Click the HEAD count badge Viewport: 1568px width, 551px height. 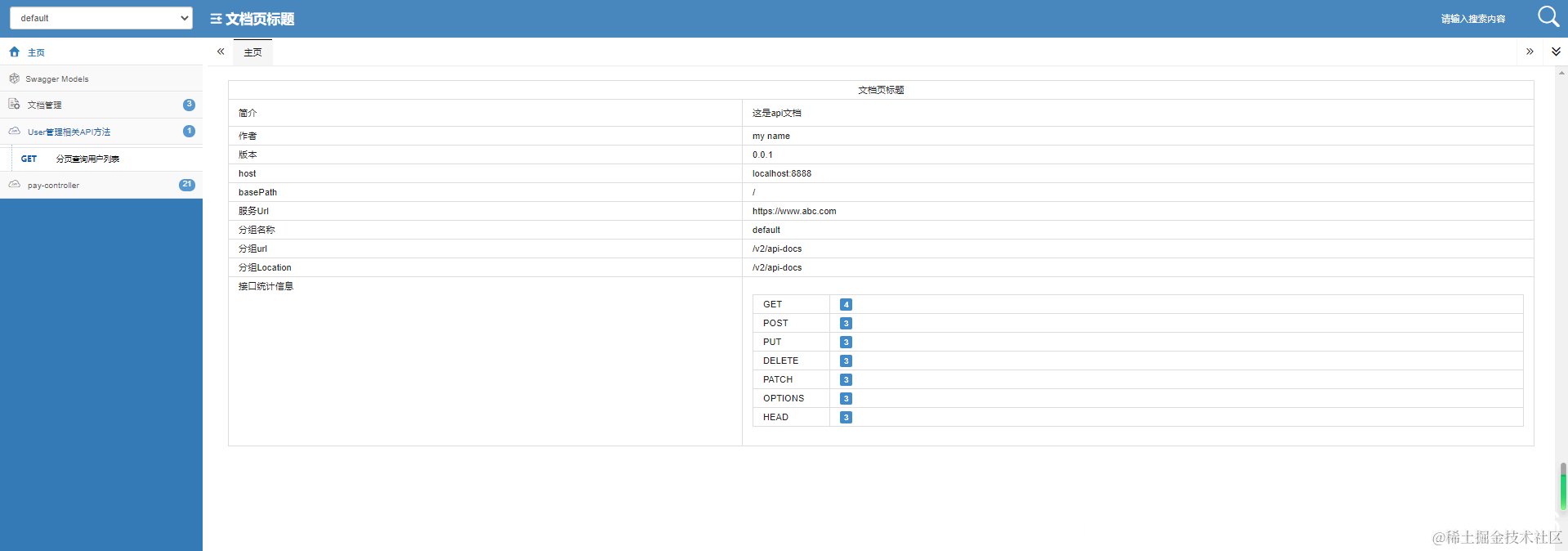click(846, 417)
